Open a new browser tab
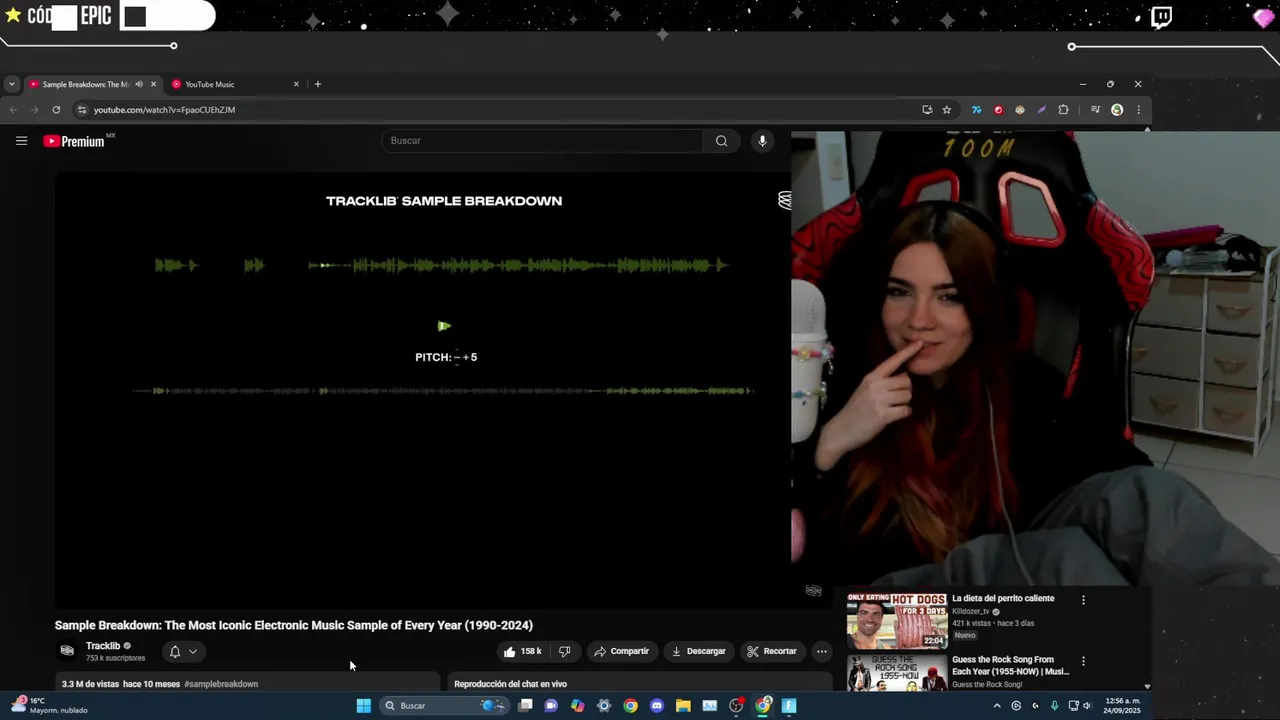The height and width of the screenshot is (720, 1280). pyautogui.click(x=318, y=84)
